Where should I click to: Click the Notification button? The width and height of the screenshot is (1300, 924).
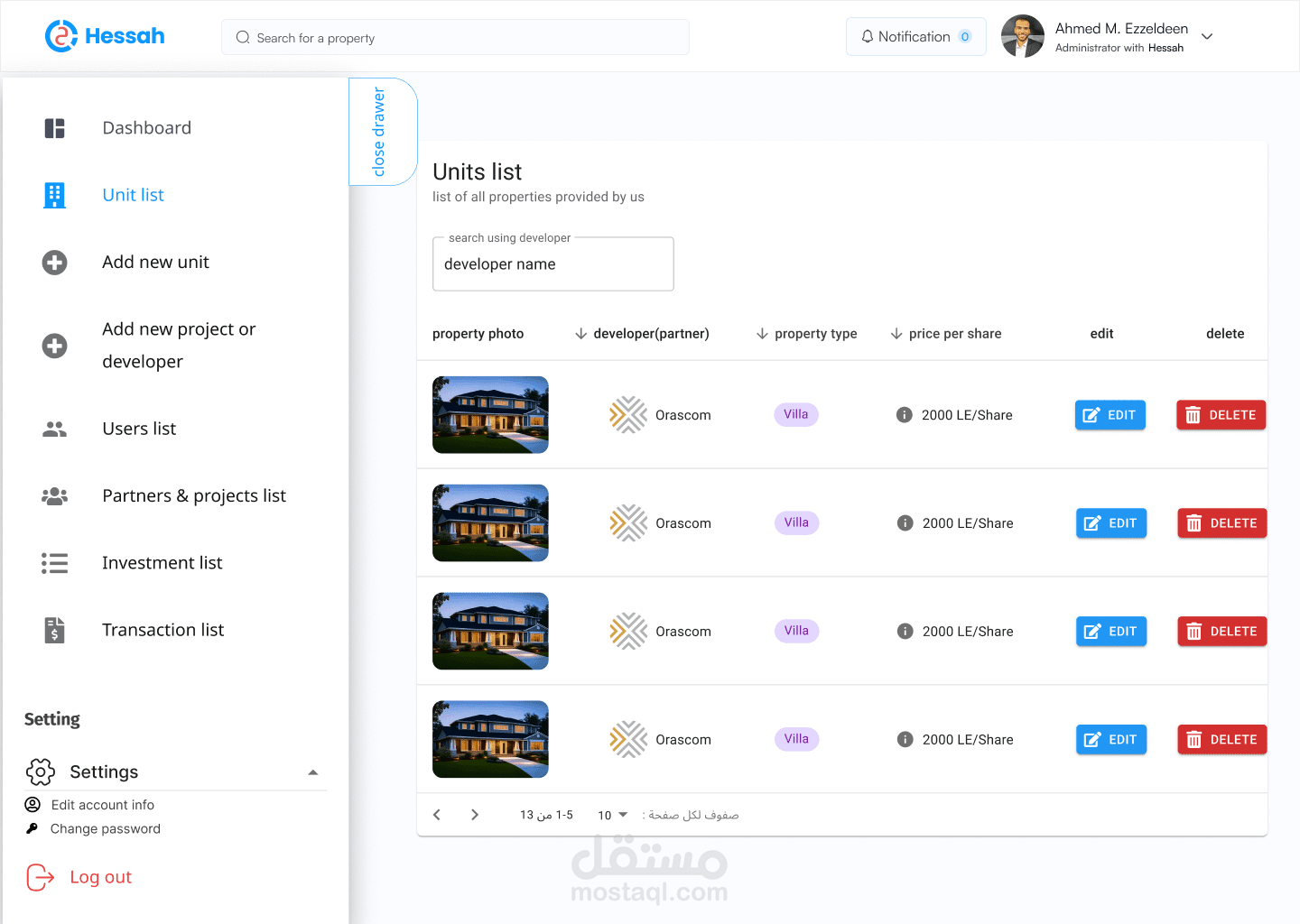(916, 37)
